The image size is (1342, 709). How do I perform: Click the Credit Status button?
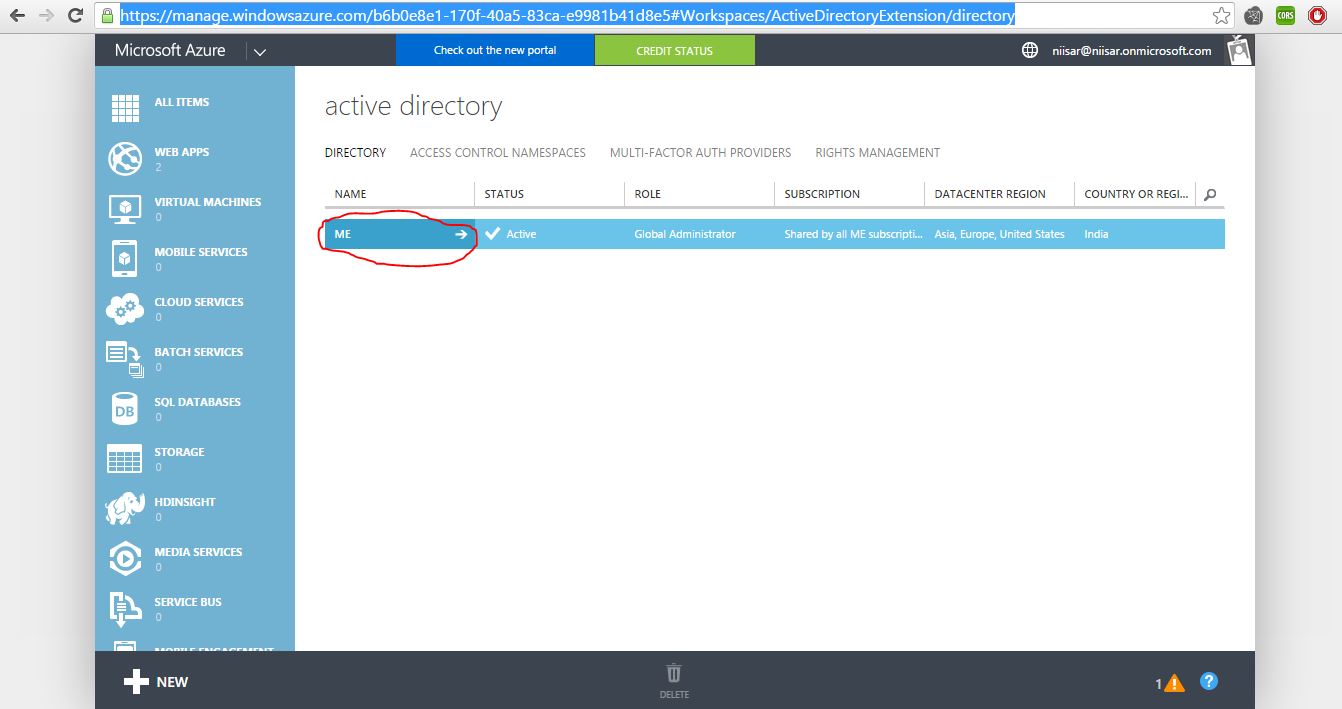675,50
